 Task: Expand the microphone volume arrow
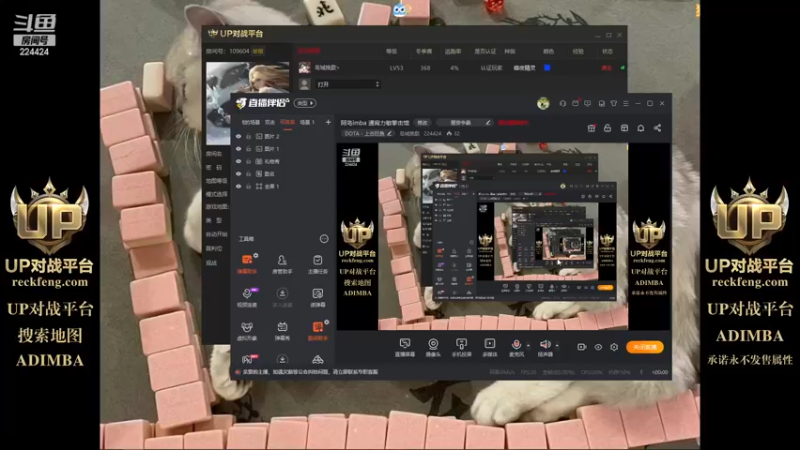528,345
